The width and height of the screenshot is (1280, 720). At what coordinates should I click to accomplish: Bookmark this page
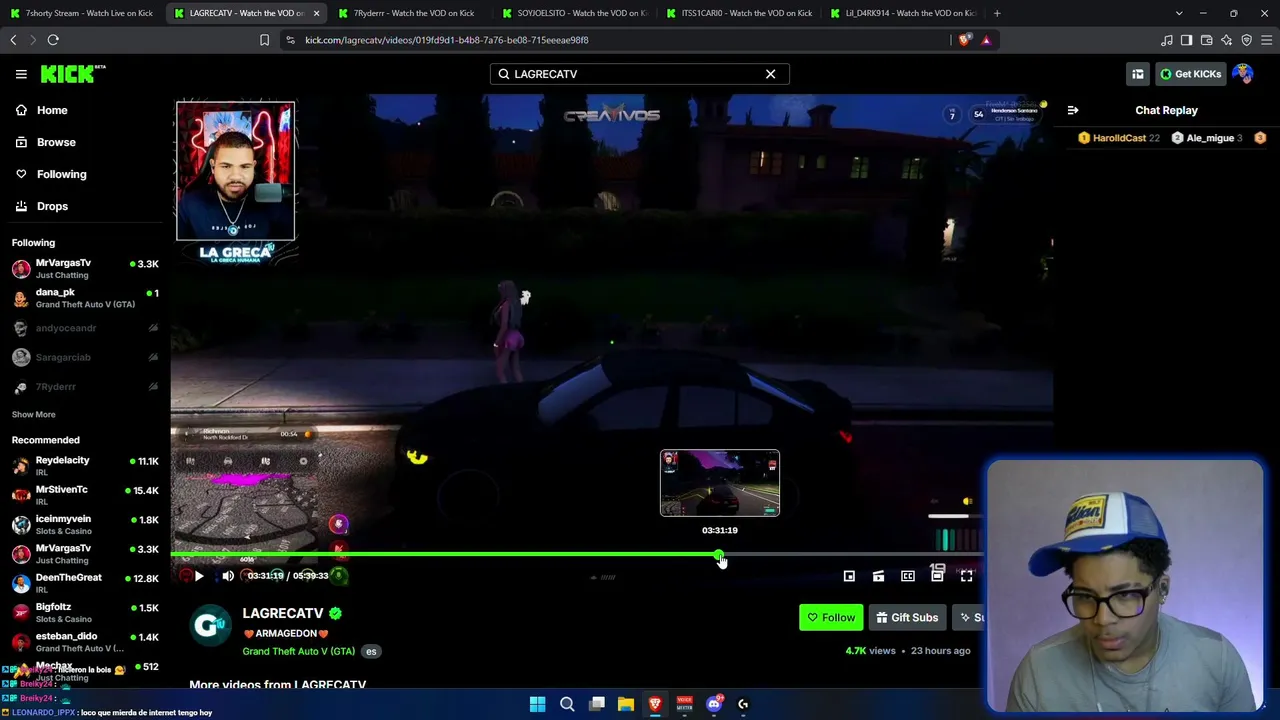264,40
